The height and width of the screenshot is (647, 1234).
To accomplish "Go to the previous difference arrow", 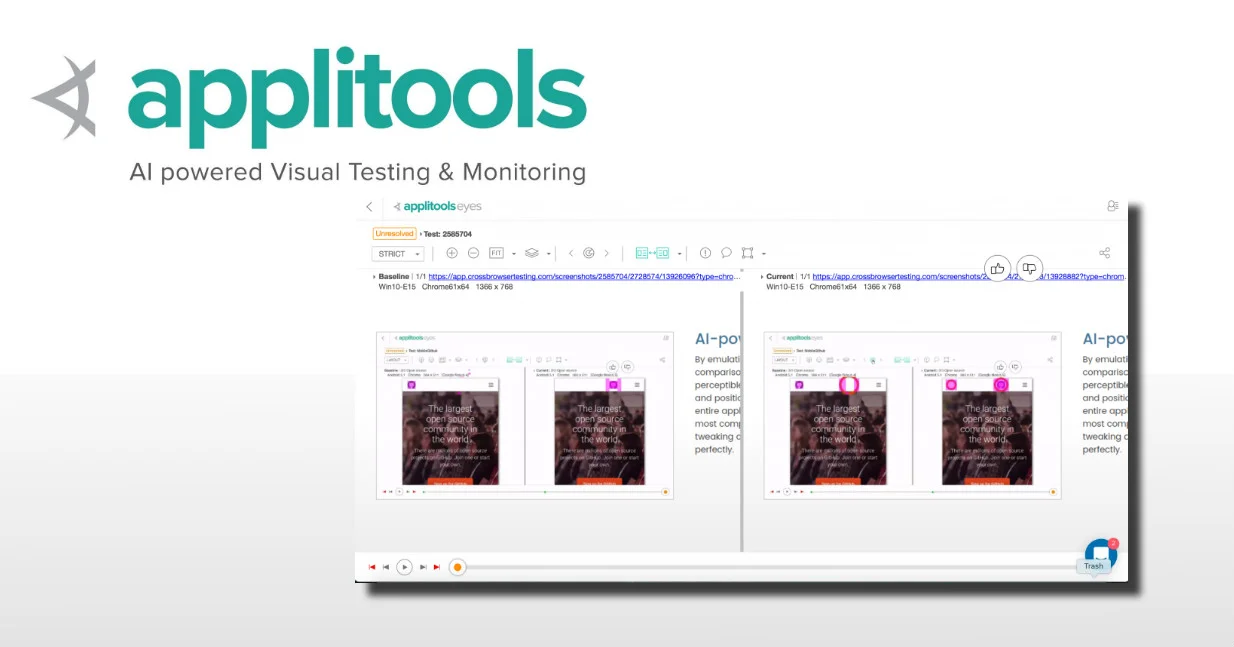I will (x=571, y=253).
